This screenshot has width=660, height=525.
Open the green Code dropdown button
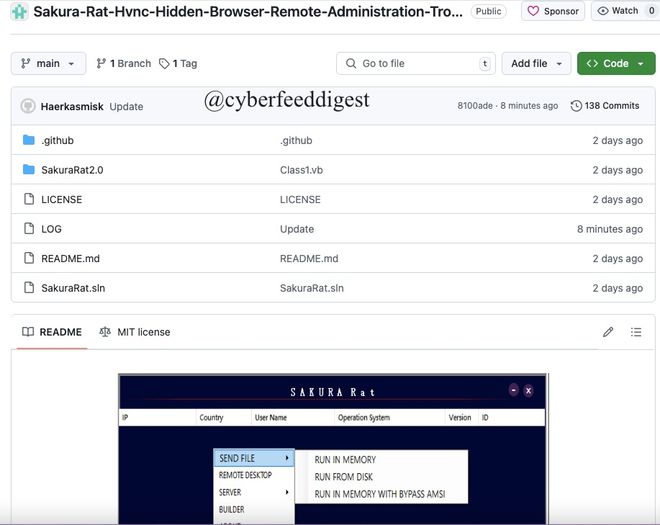[616, 64]
